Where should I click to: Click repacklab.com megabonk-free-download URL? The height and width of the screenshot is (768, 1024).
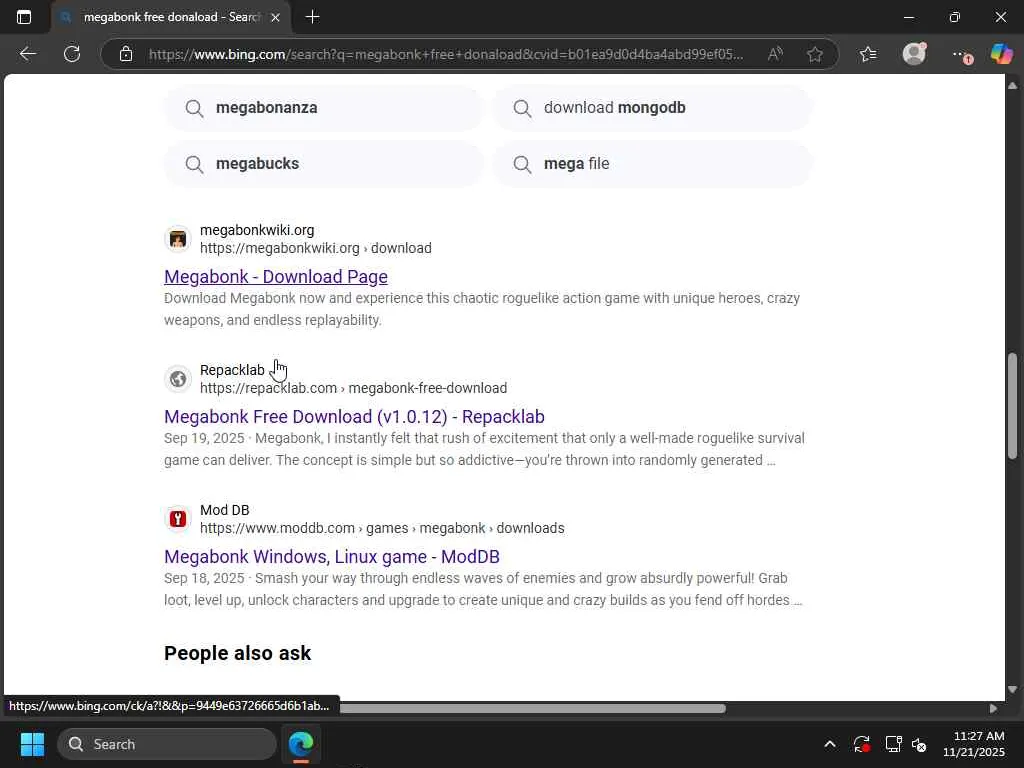353,388
